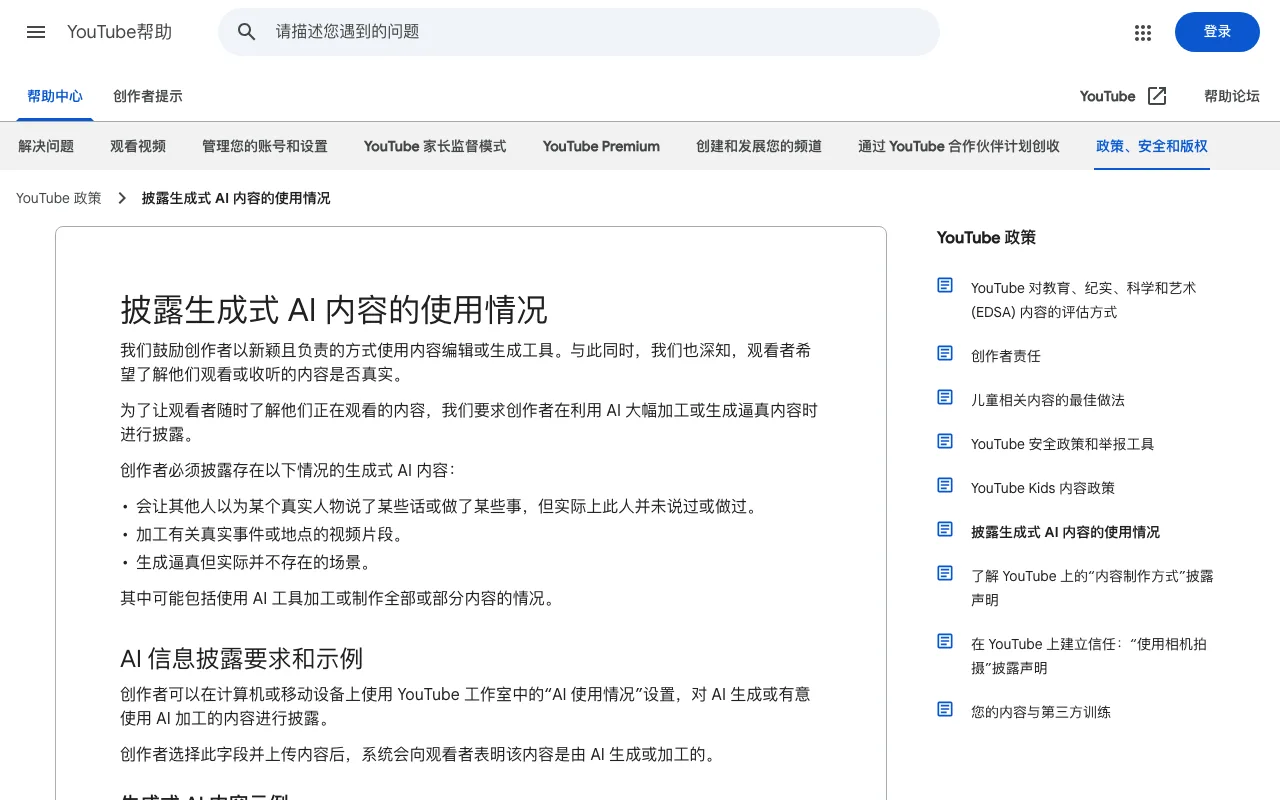This screenshot has width=1280, height=800.
Task: Open the 创作者责任 sidebar article
Action: click(x=1006, y=356)
